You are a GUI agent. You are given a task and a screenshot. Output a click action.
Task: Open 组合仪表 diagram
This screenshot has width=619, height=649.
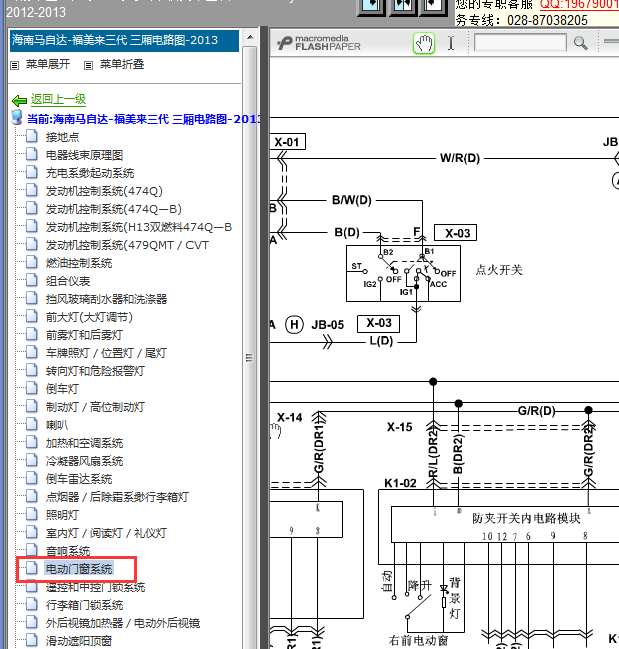point(68,281)
